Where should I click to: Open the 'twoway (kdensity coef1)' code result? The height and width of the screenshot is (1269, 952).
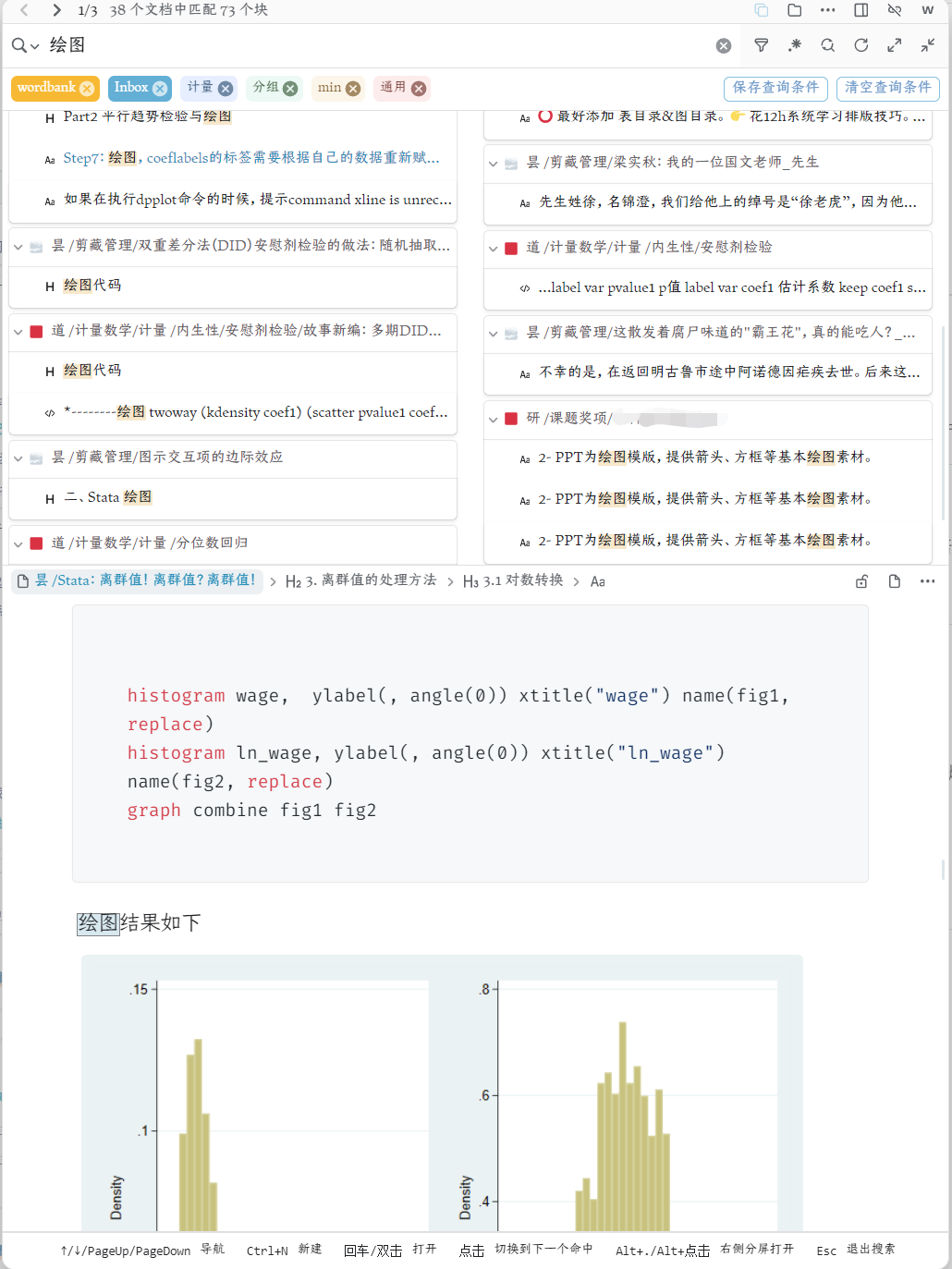tap(233, 412)
